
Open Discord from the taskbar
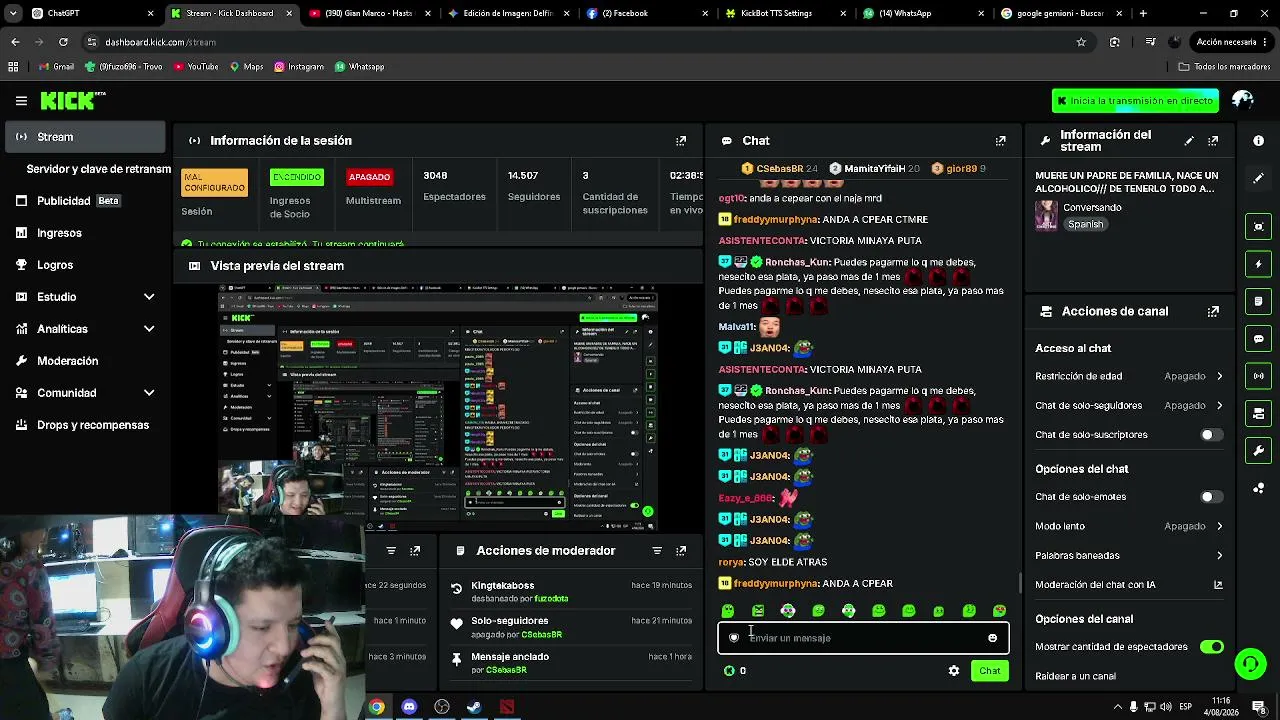pos(409,707)
